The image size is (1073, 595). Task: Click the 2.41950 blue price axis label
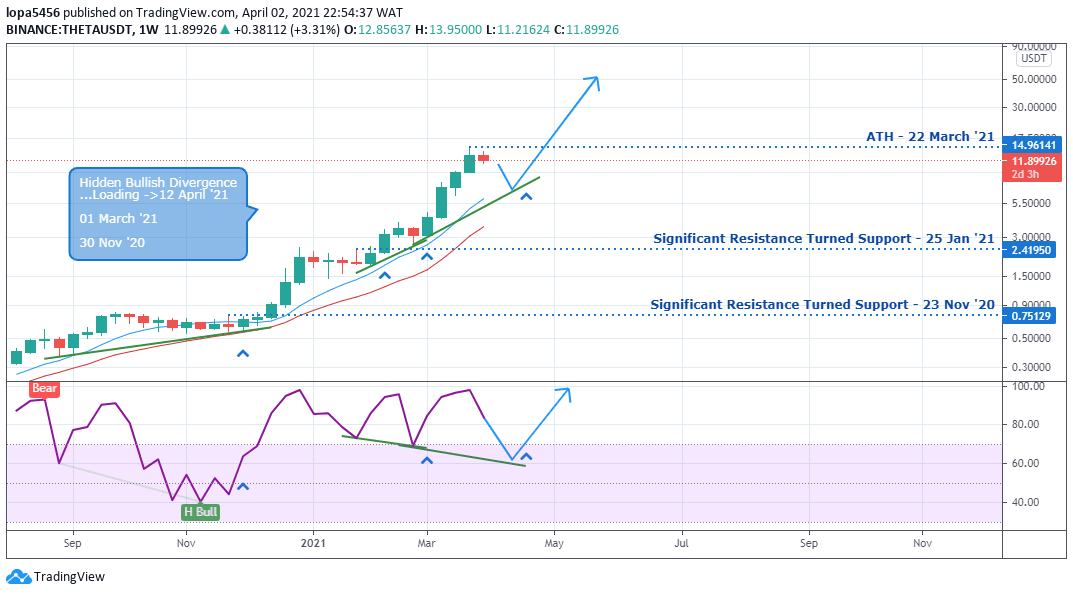1030,250
